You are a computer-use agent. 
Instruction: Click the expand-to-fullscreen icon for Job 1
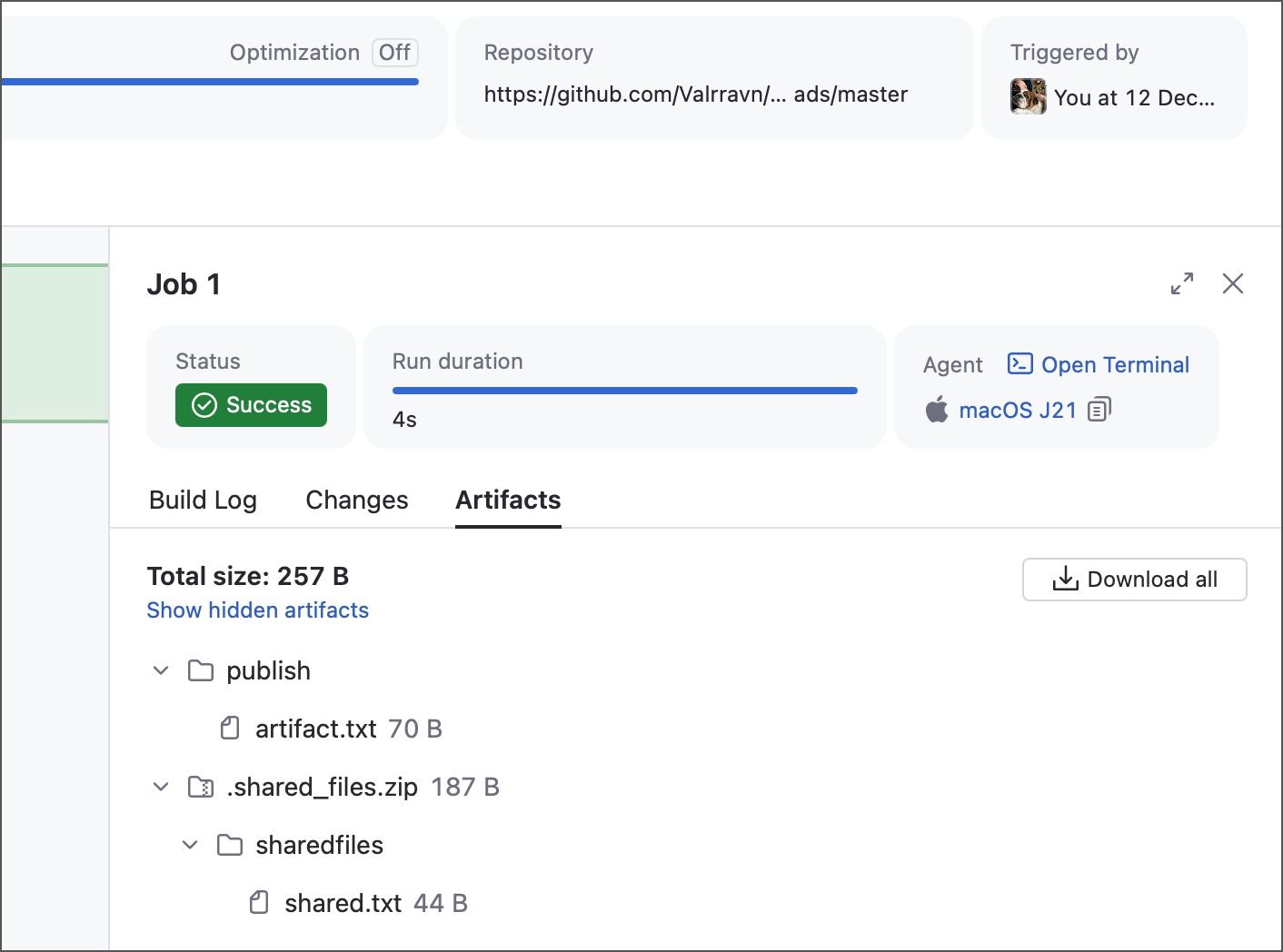1182,283
